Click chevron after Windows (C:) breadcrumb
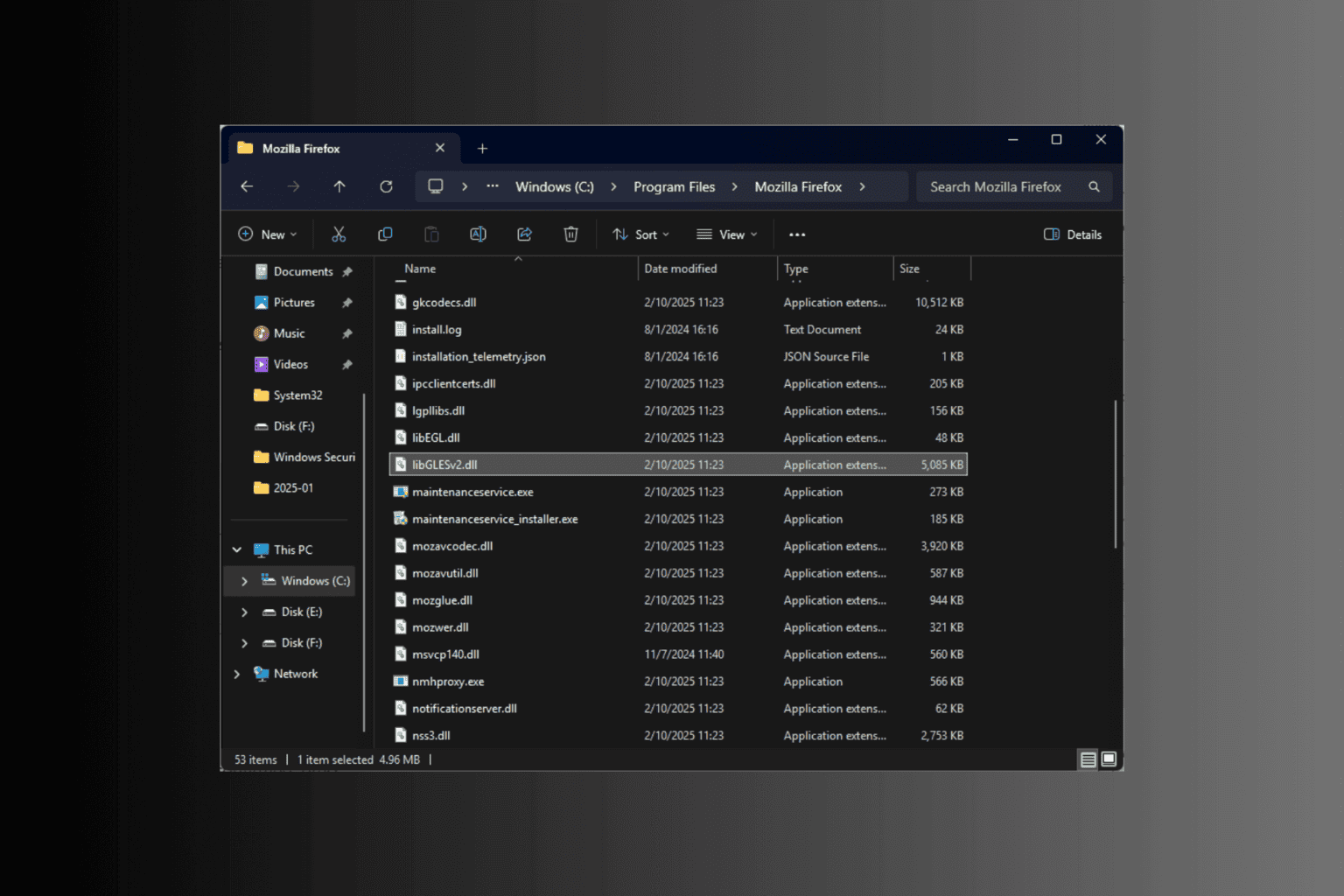The height and width of the screenshot is (896, 1344). click(613, 186)
